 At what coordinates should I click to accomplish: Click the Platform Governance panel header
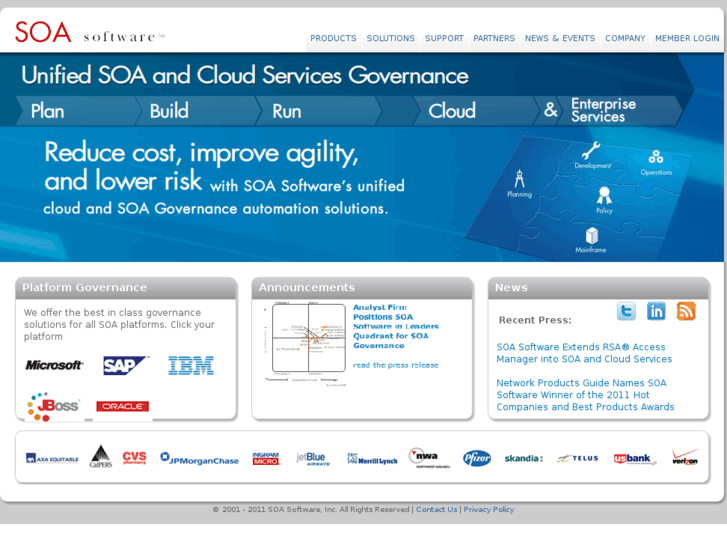[126, 288]
